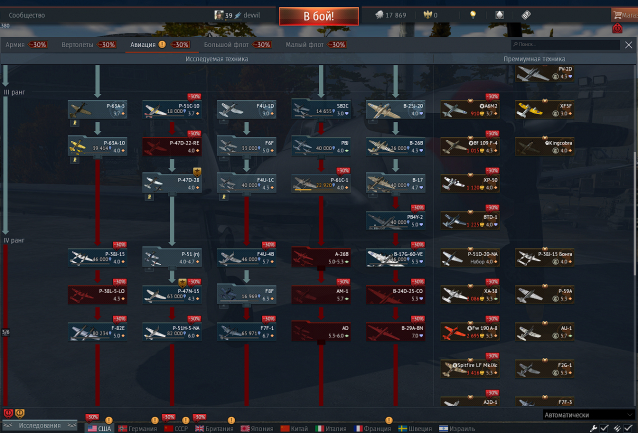638x433 pixels.
Task: Select the P-59A premium aircraft
Action: pos(545,295)
